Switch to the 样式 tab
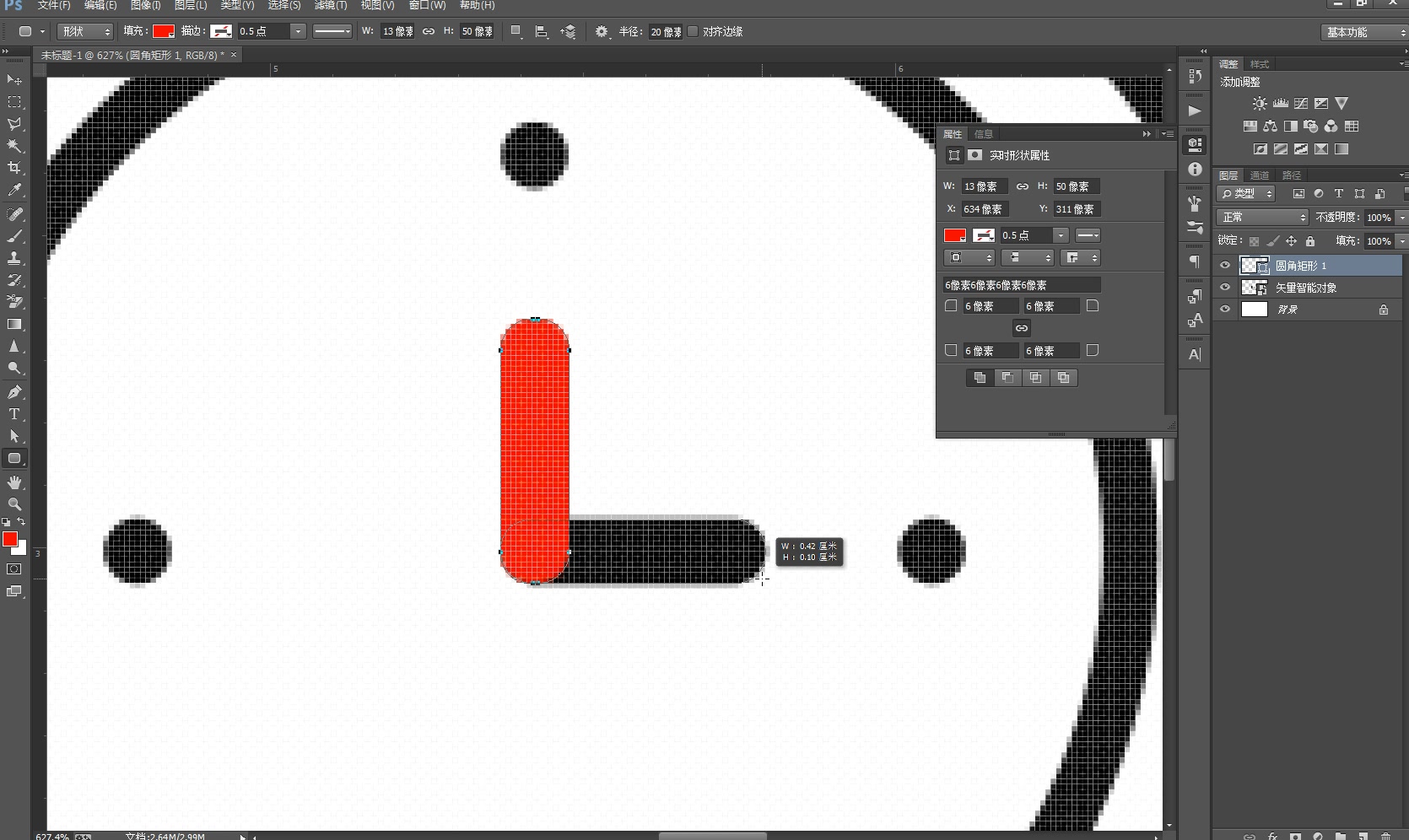The height and width of the screenshot is (840, 1409). 1260,64
